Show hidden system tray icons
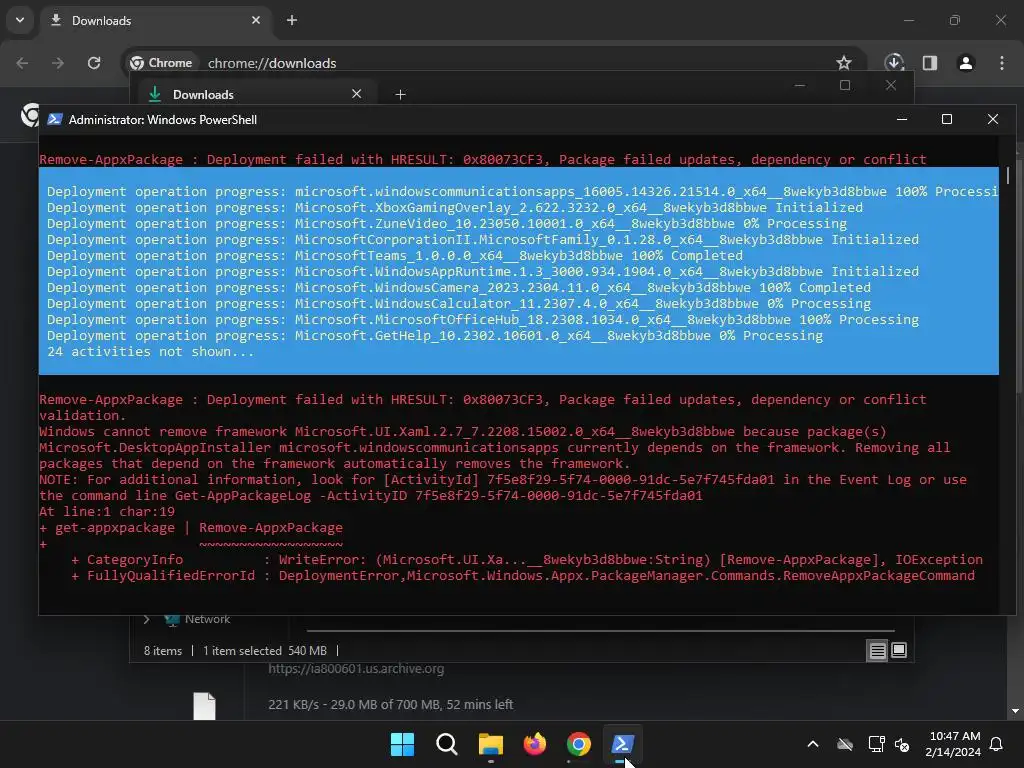Viewport: 1024px width, 768px height. pyautogui.click(x=813, y=744)
